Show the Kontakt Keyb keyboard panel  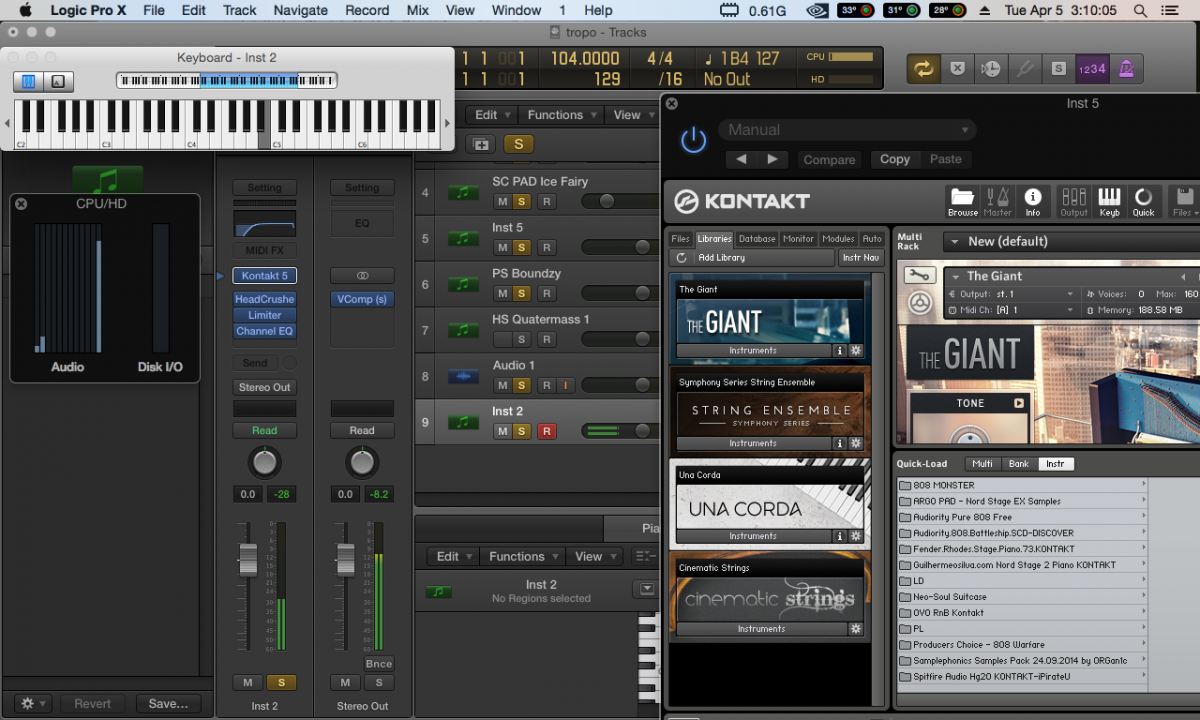(x=1109, y=201)
